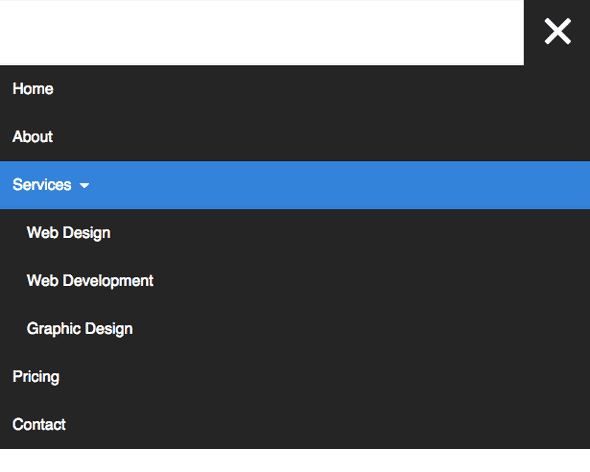The image size is (590, 472).
Task: Click the blue Services row background
Action: point(295,185)
